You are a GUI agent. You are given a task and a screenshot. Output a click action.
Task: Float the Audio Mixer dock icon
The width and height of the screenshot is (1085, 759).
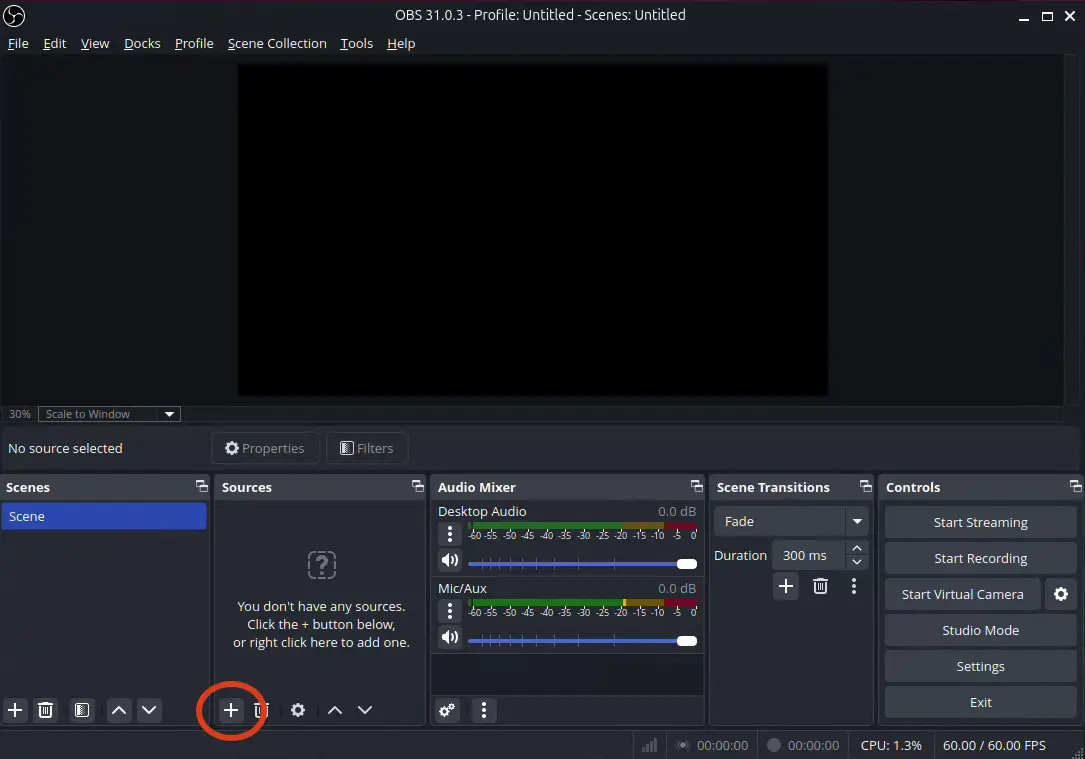coord(697,486)
